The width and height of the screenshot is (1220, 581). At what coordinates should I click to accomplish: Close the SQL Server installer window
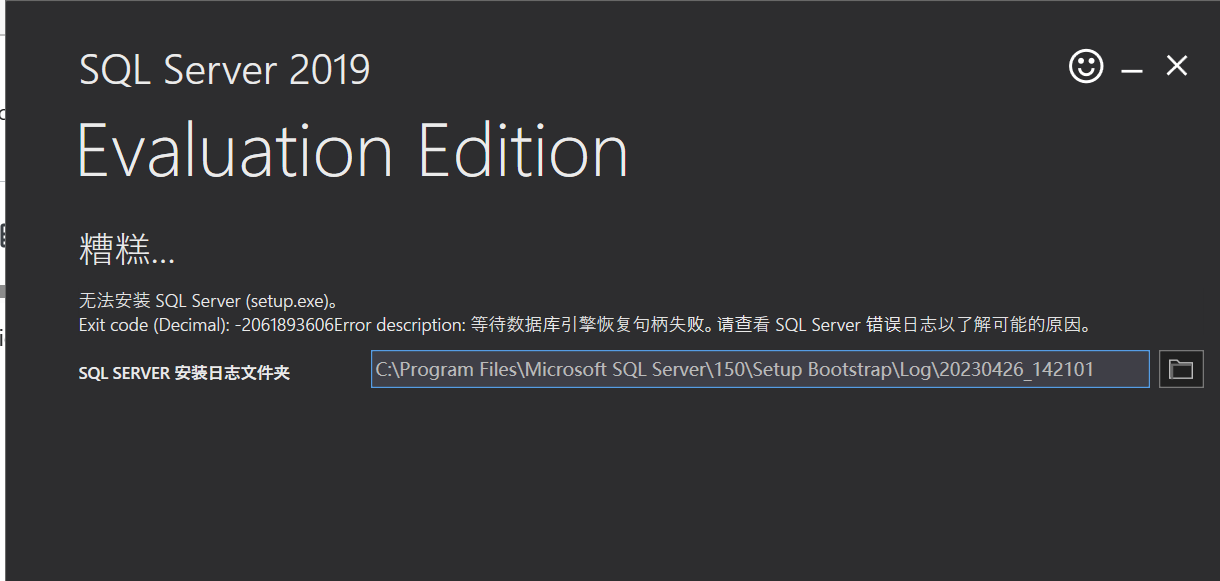point(1176,67)
